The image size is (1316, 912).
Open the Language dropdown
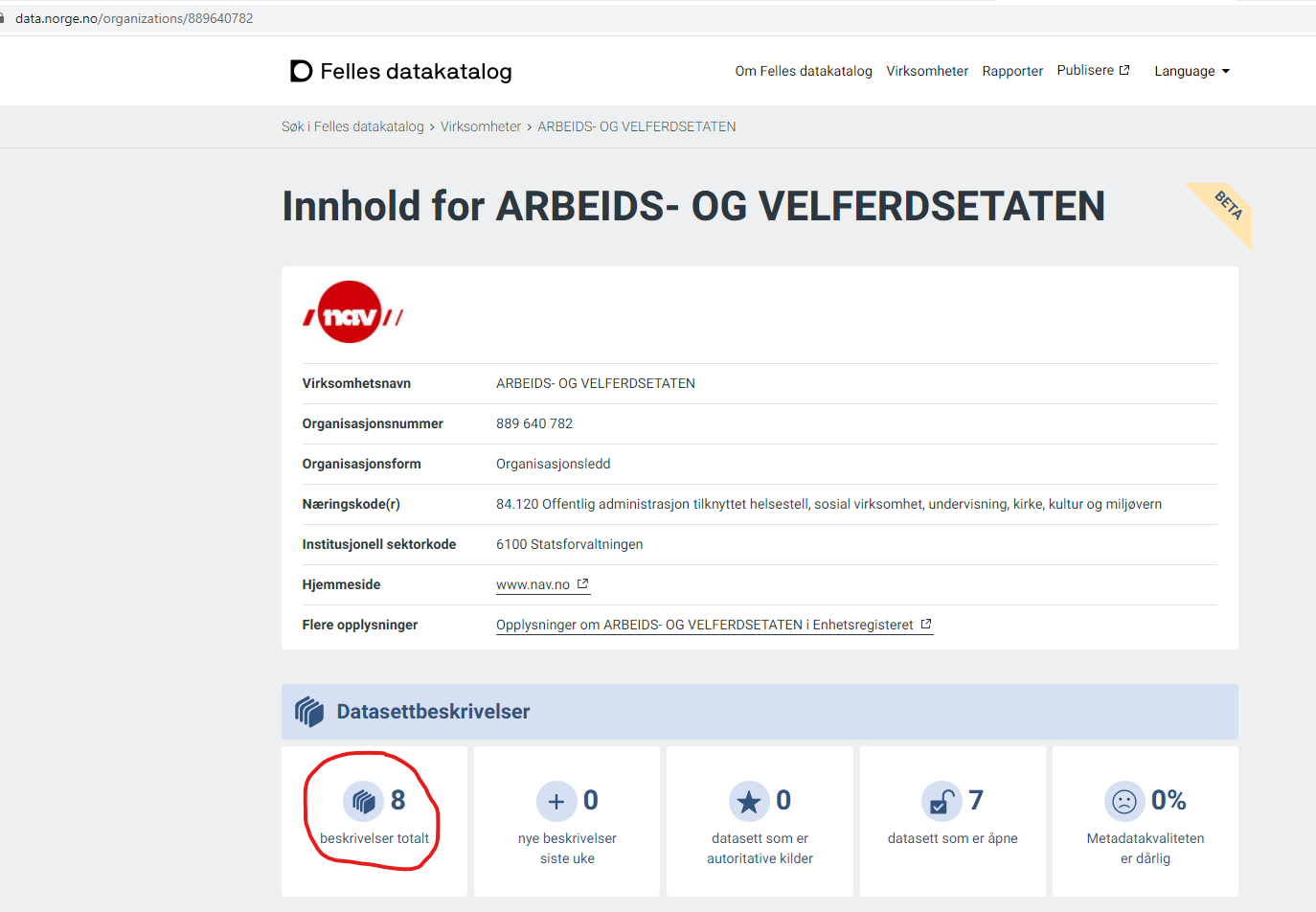coord(1191,70)
